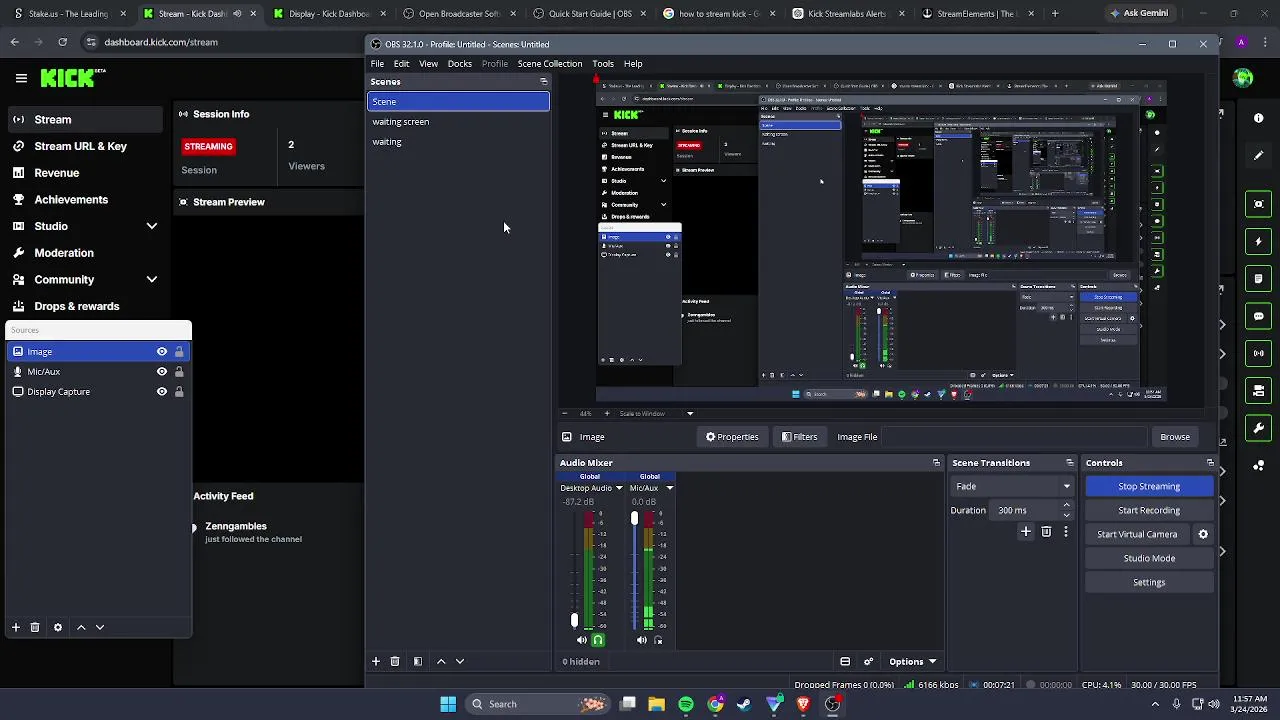Zoom out the preview with minus
This screenshot has height=720, width=1280.
point(565,413)
